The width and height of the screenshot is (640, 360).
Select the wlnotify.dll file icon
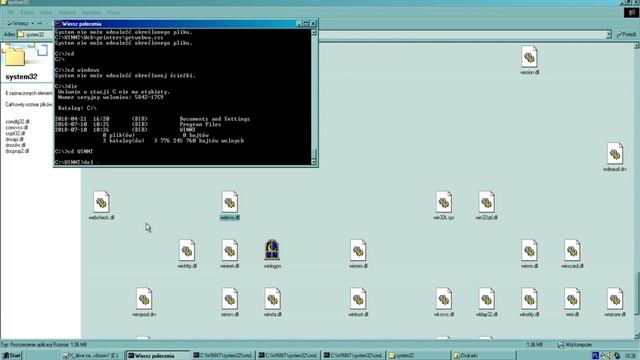pos(529,299)
